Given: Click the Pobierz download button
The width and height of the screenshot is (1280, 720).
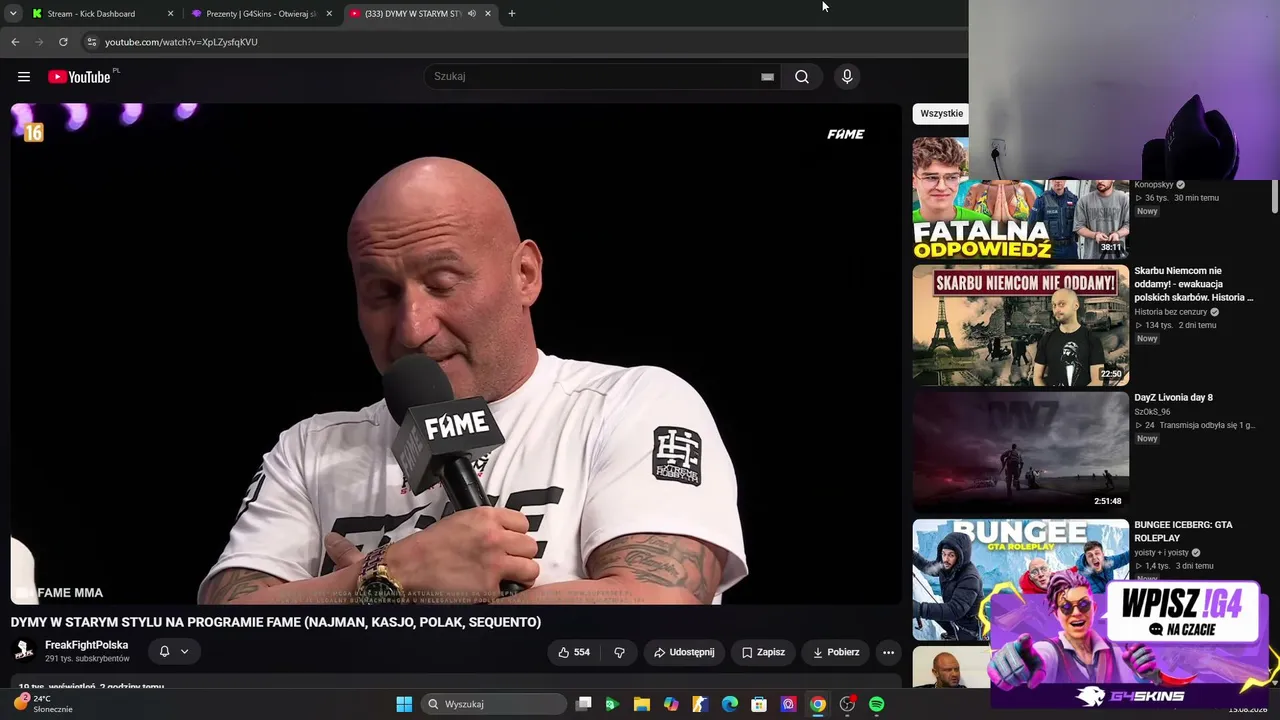Looking at the screenshot, I should pyautogui.click(x=836, y=652).
